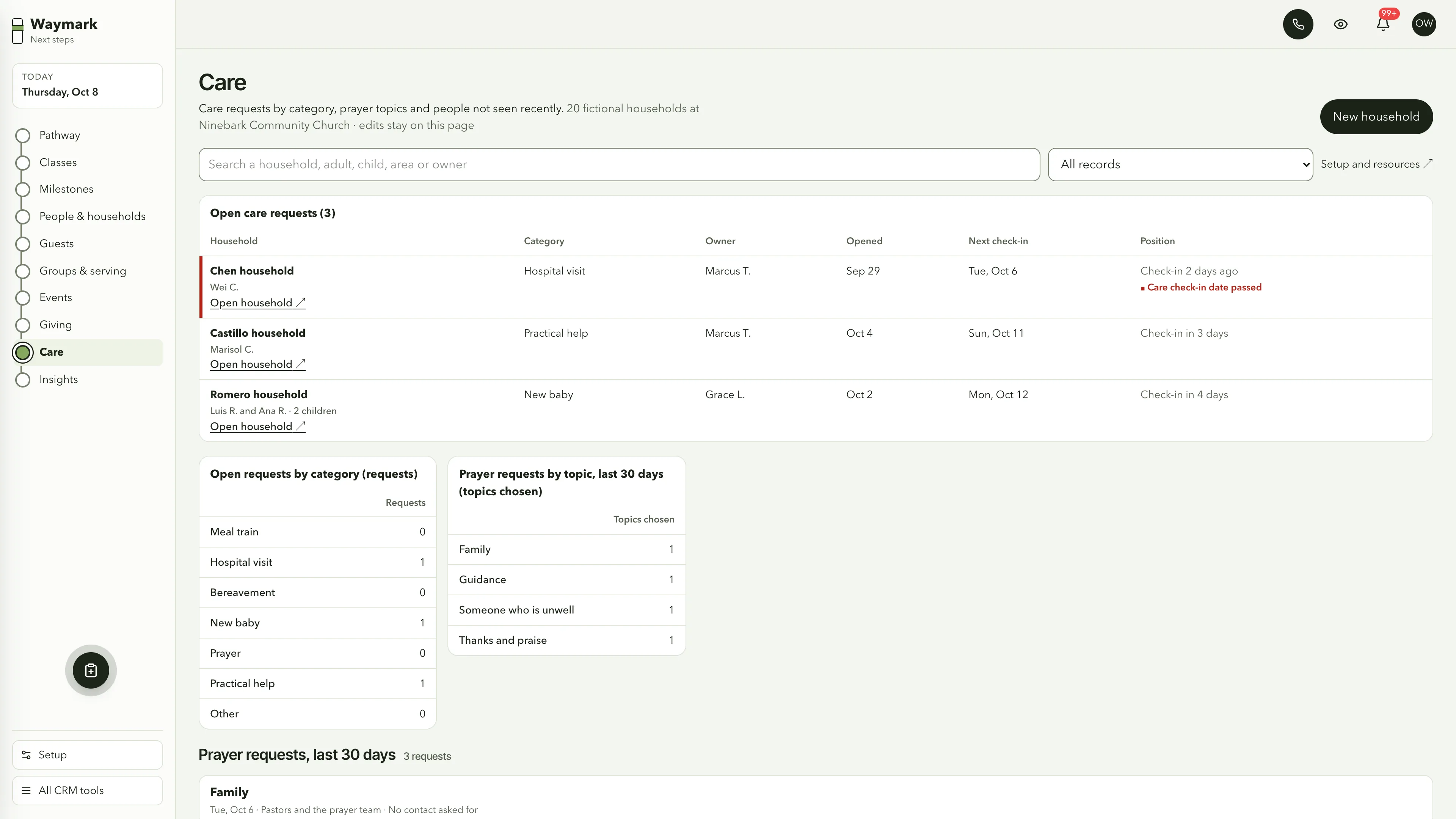Screen dimensions: 1456x819
Task: Open household link for Castillo household
Action: tap(258, 364)
